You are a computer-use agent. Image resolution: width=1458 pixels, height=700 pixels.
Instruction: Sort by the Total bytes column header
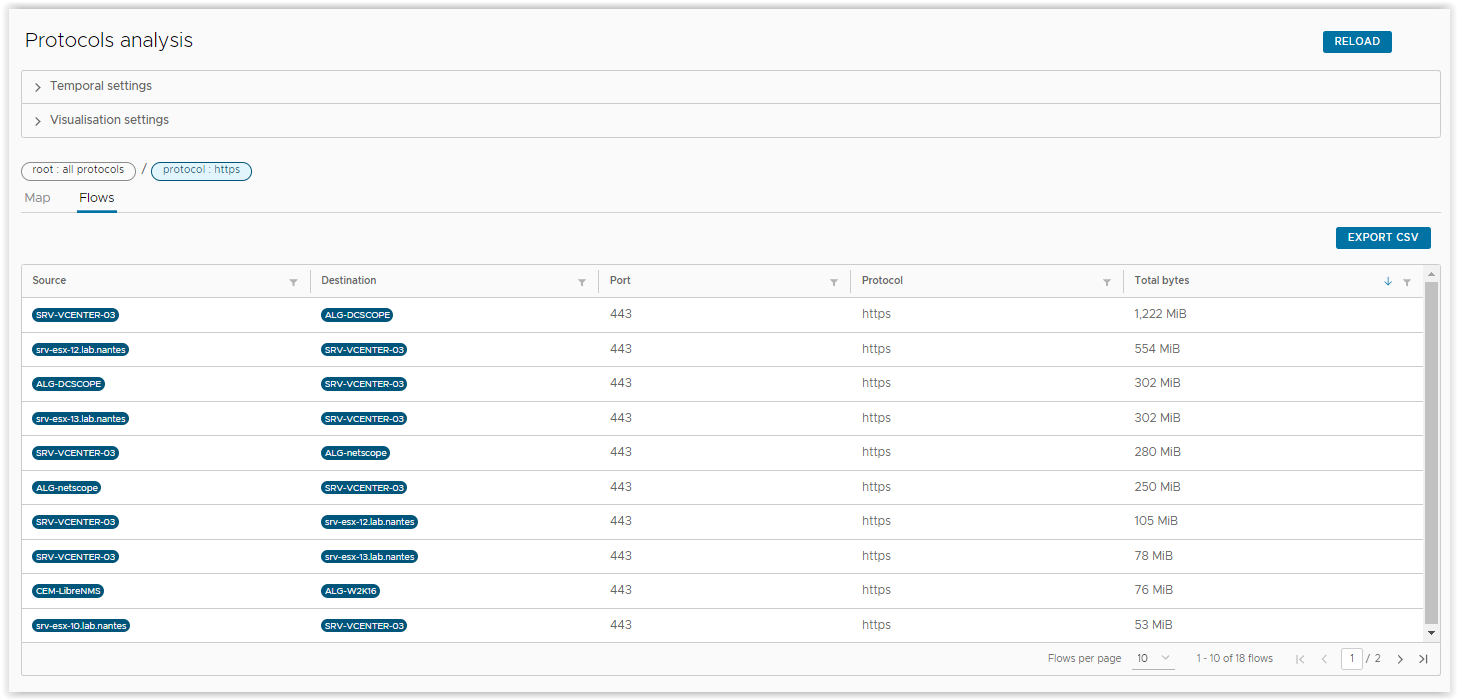[1162, 281]
